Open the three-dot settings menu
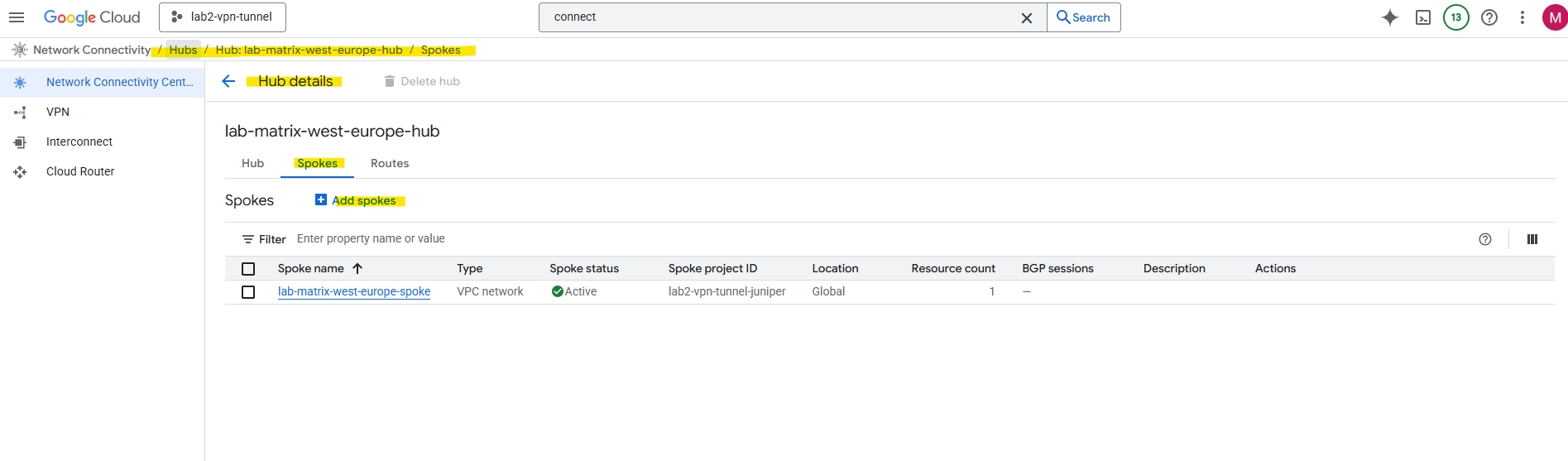This screenshot has width=1568, height=461. [1522, 17]
